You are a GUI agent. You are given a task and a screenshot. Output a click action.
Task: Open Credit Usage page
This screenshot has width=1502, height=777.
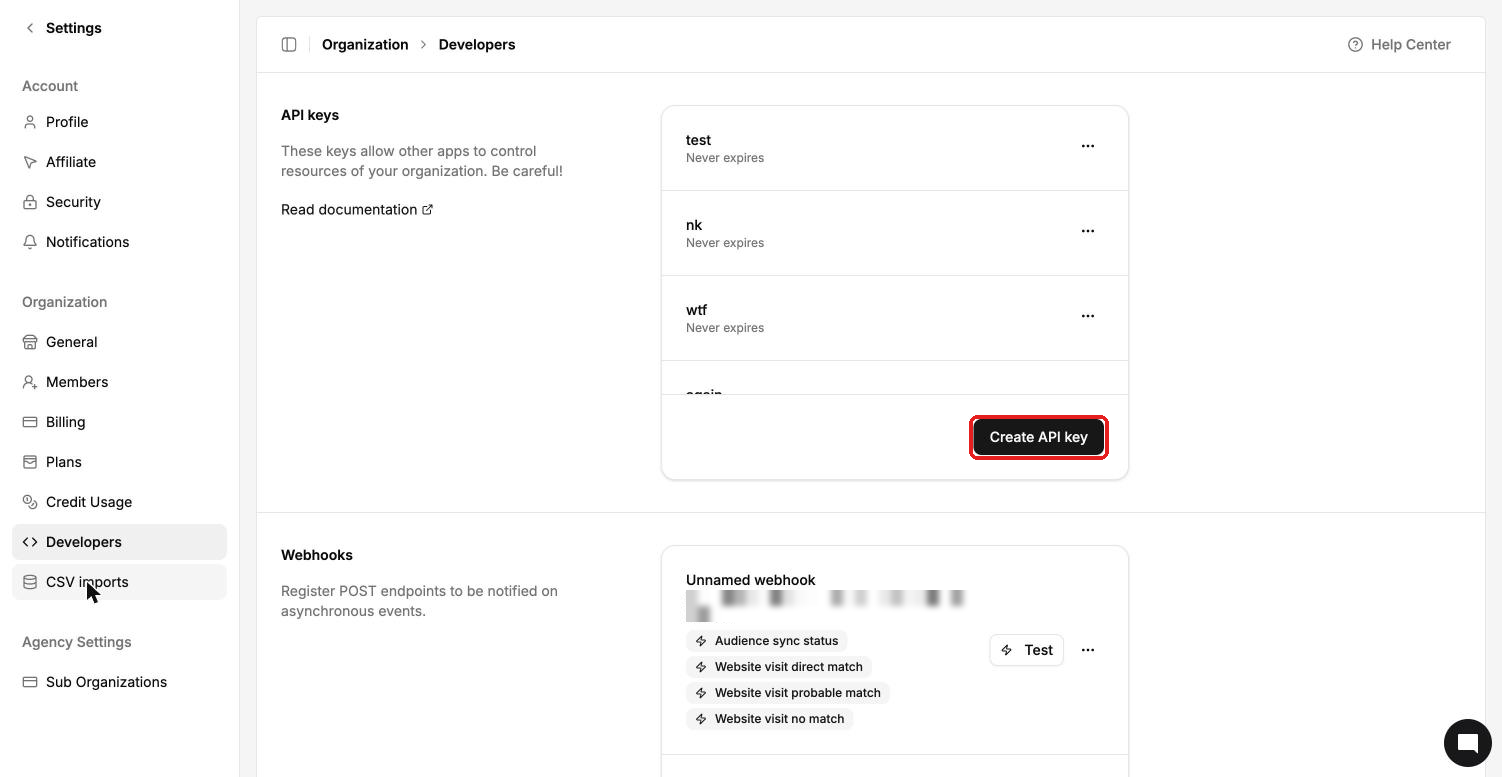120,502
